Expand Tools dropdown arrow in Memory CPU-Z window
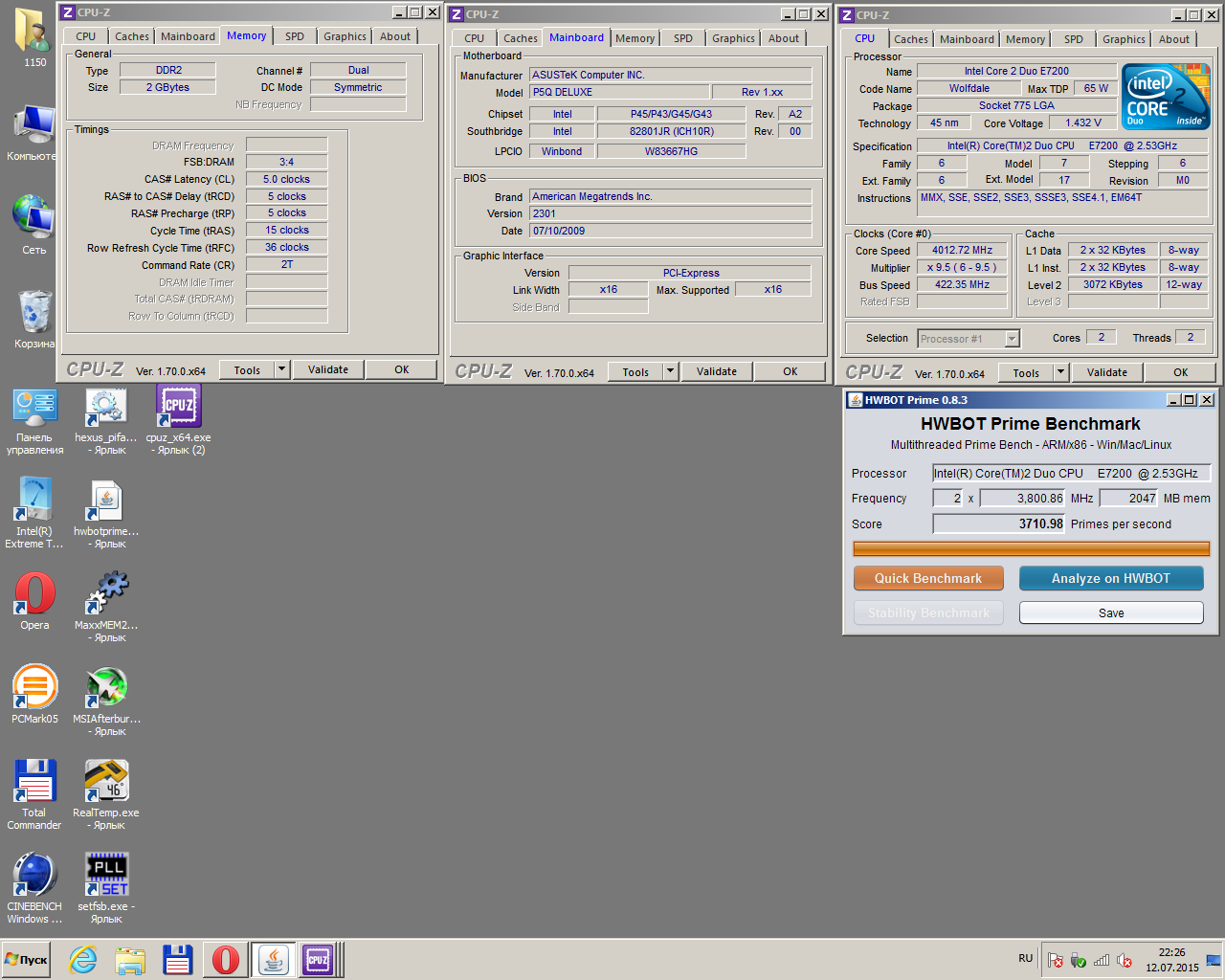Image resolution: width=1225 pixels, height=980 pixels. point(281,369)
